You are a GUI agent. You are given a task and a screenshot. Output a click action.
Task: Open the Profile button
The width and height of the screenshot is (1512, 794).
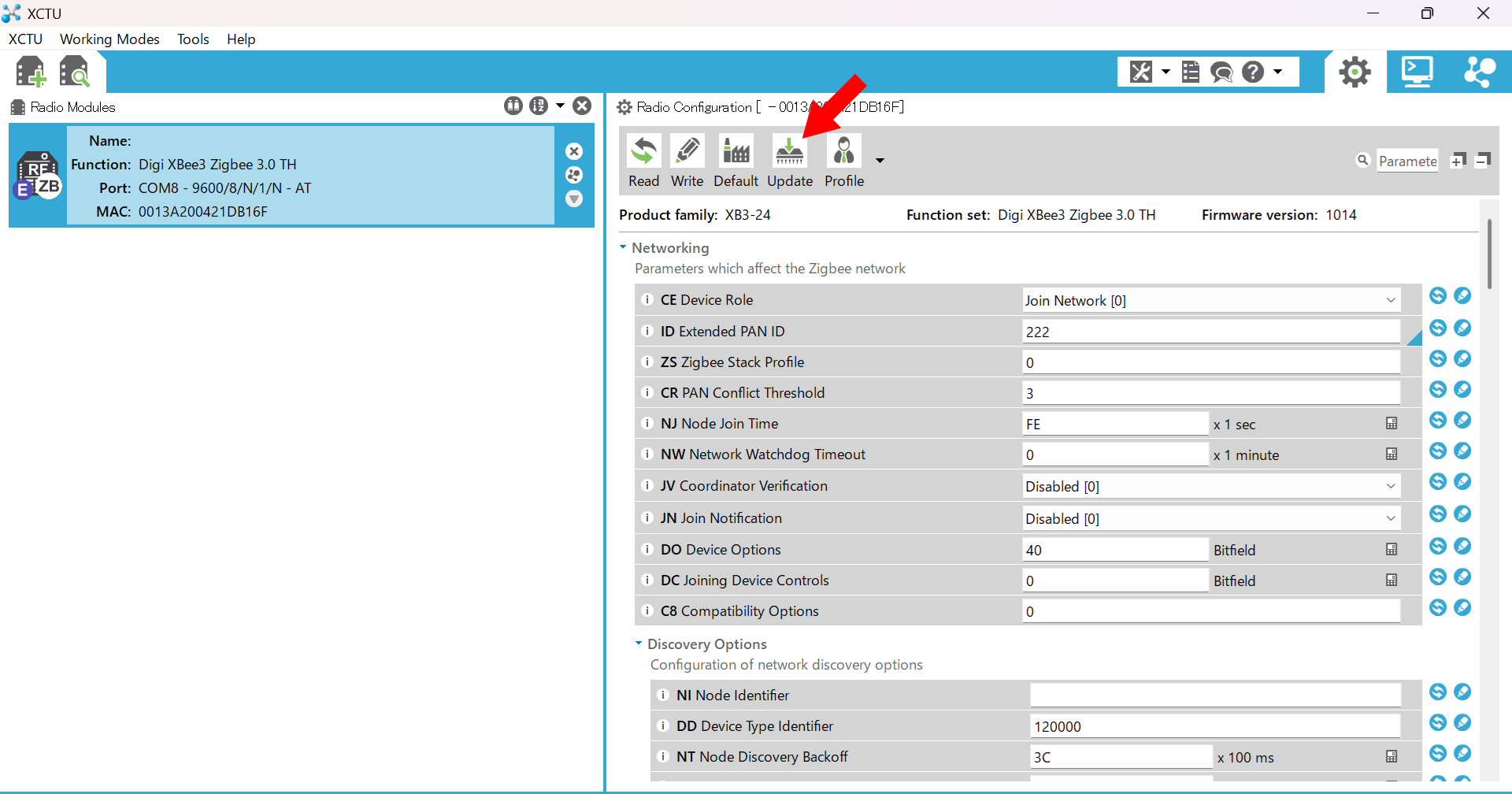point(844,161)
